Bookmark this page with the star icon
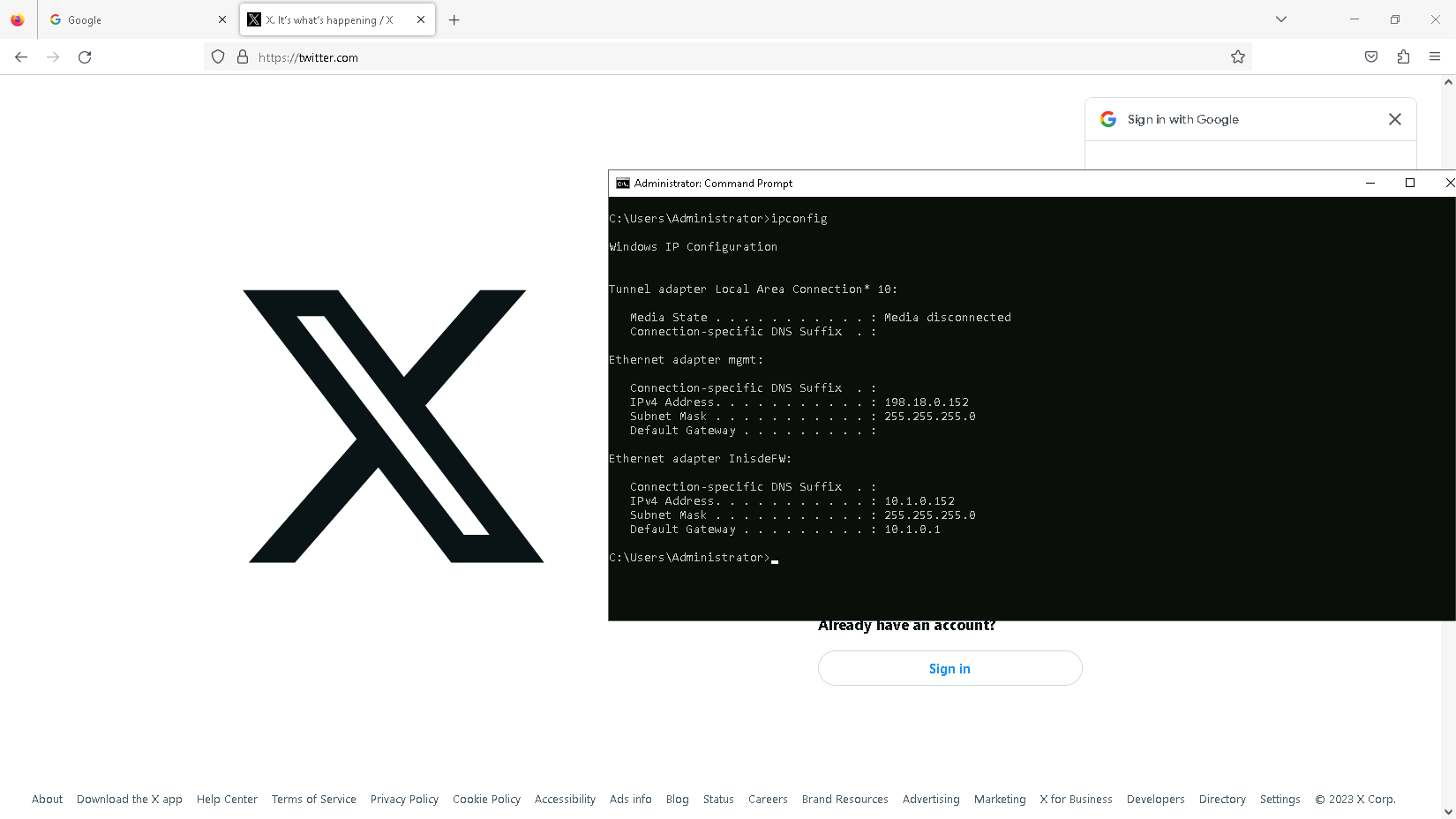The width and height of the screenshot is (1456, 819). click(1238, 57)
